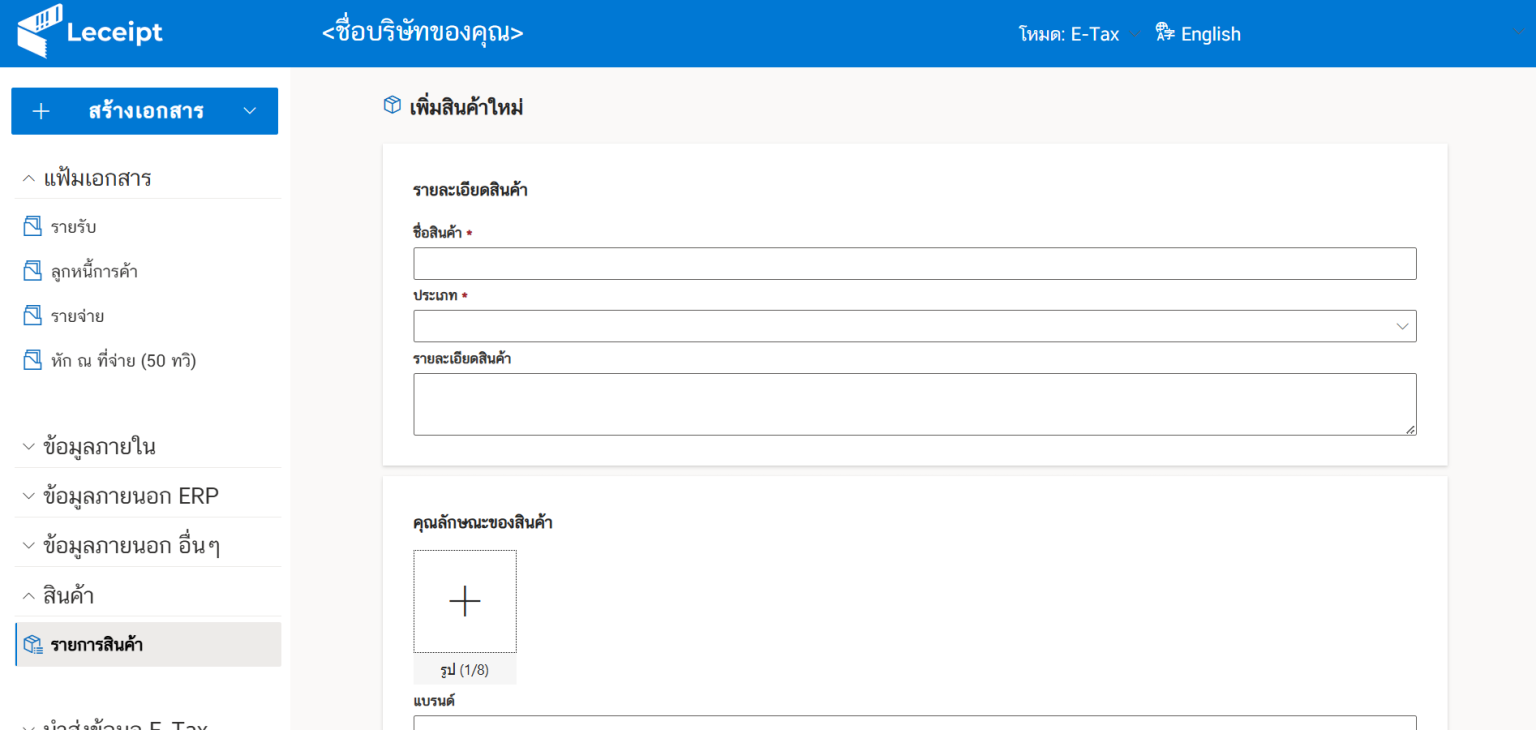Switch language to English

pos(1210,34)
